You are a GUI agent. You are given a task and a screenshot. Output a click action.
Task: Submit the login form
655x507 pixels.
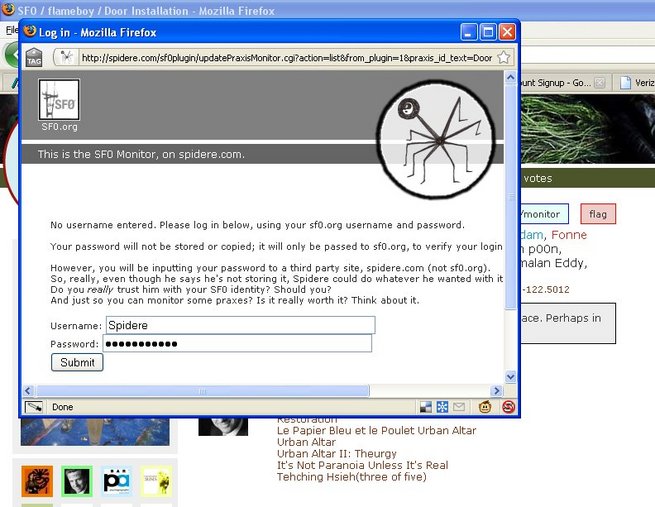pos(77,362)
